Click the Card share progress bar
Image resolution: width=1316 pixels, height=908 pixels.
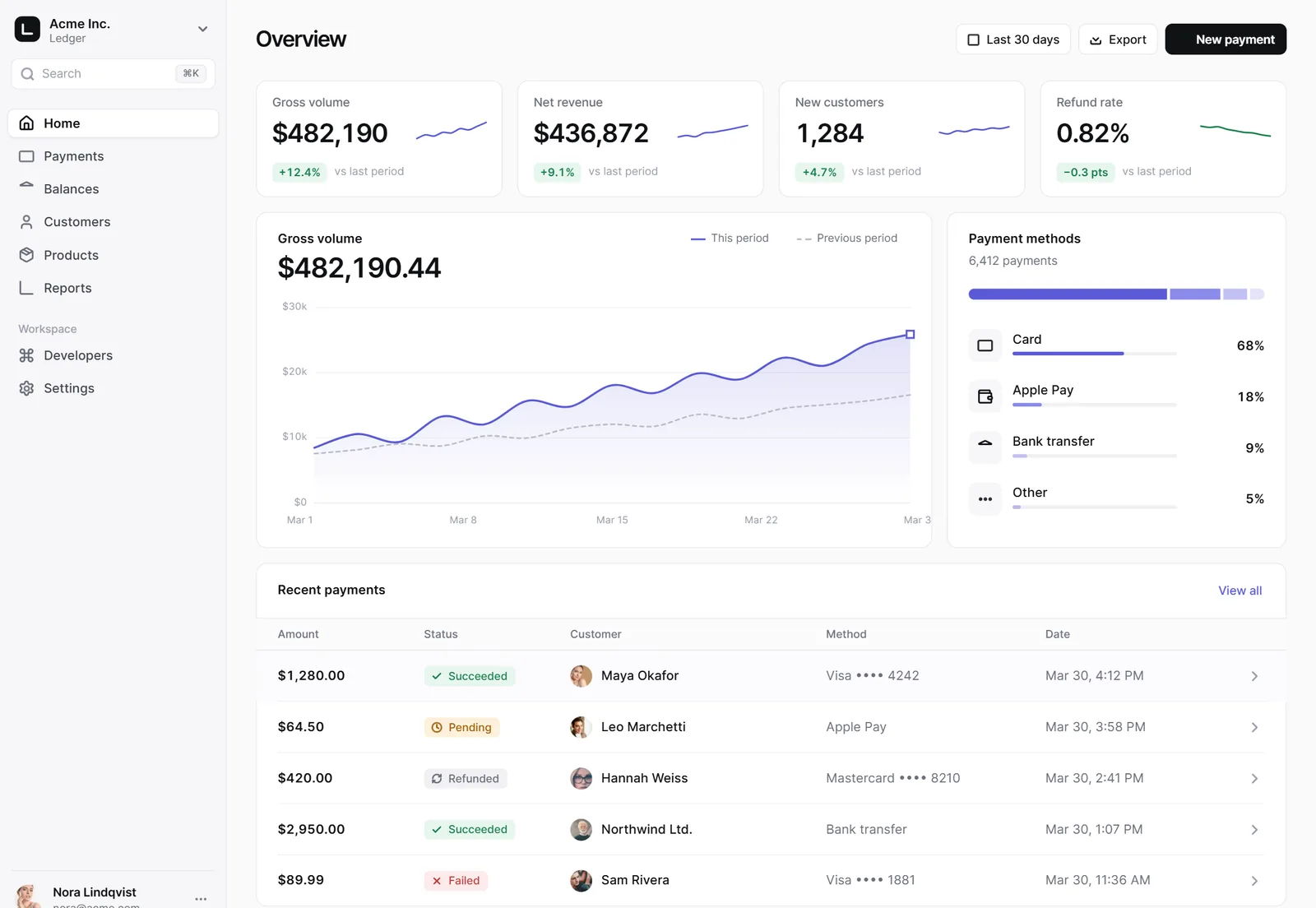pos(1095,354)
